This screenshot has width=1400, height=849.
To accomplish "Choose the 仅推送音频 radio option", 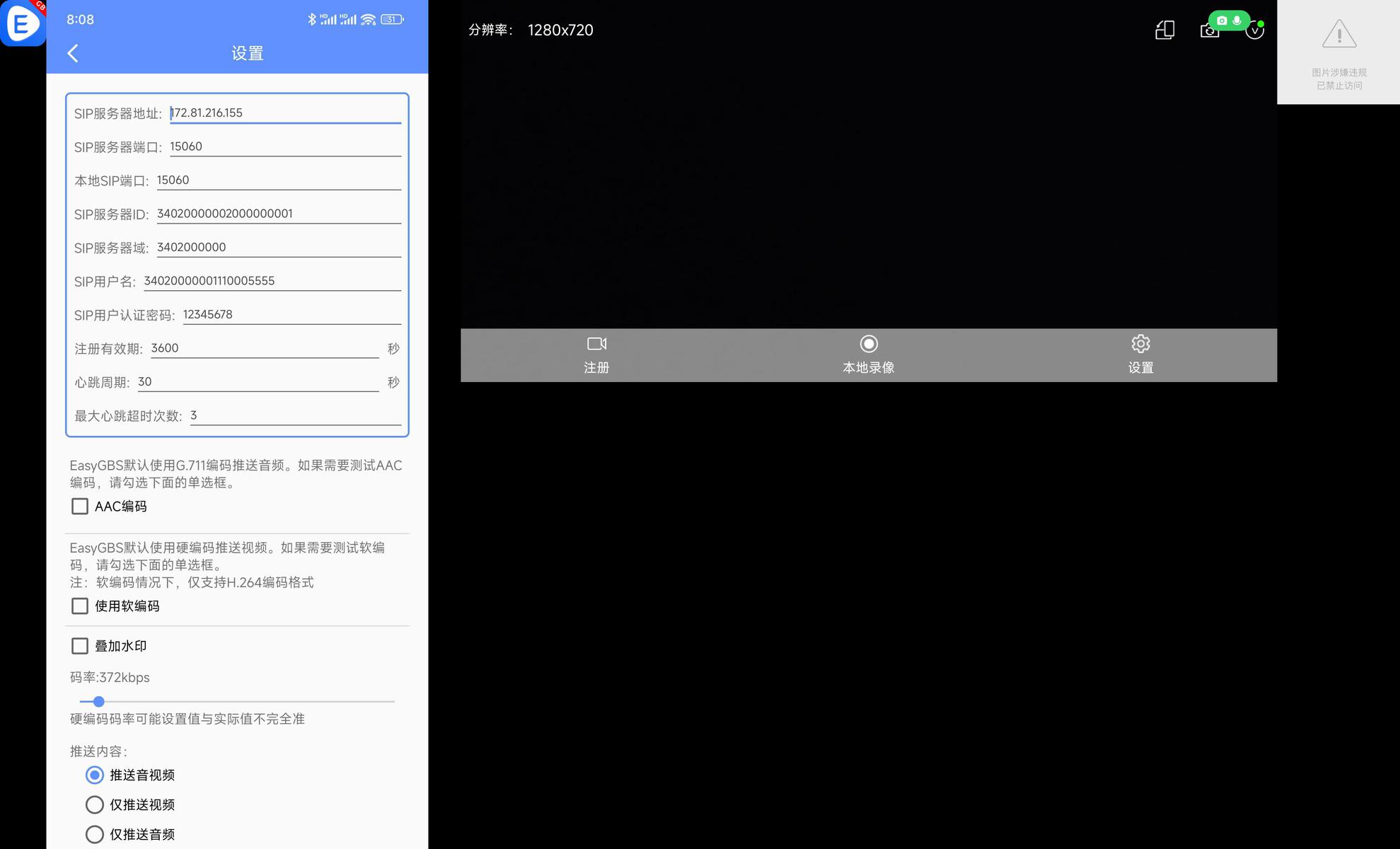I will click(94, 834).
